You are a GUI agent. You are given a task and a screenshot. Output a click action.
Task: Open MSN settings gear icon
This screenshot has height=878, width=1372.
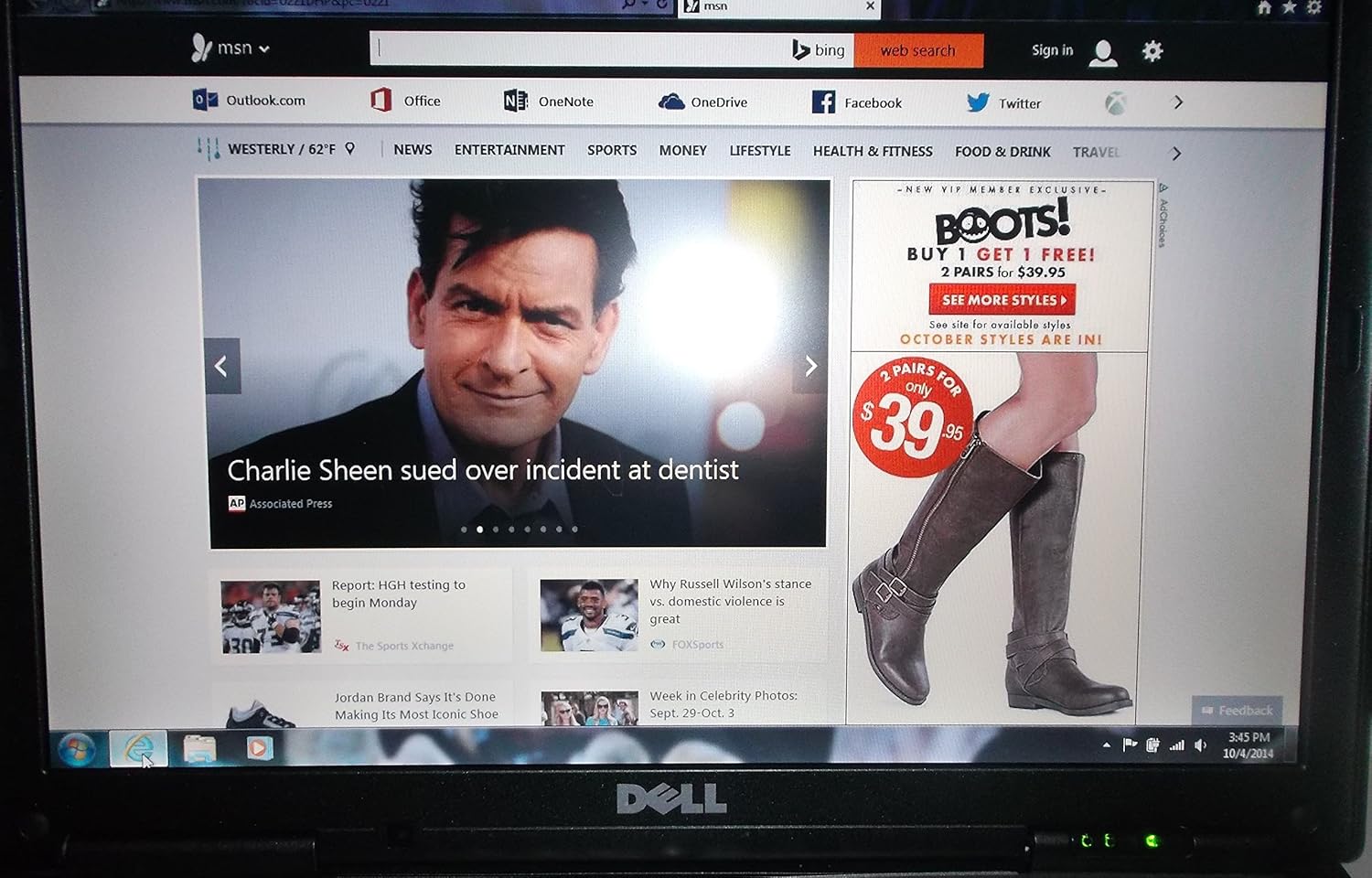[x=1152, y=51]
